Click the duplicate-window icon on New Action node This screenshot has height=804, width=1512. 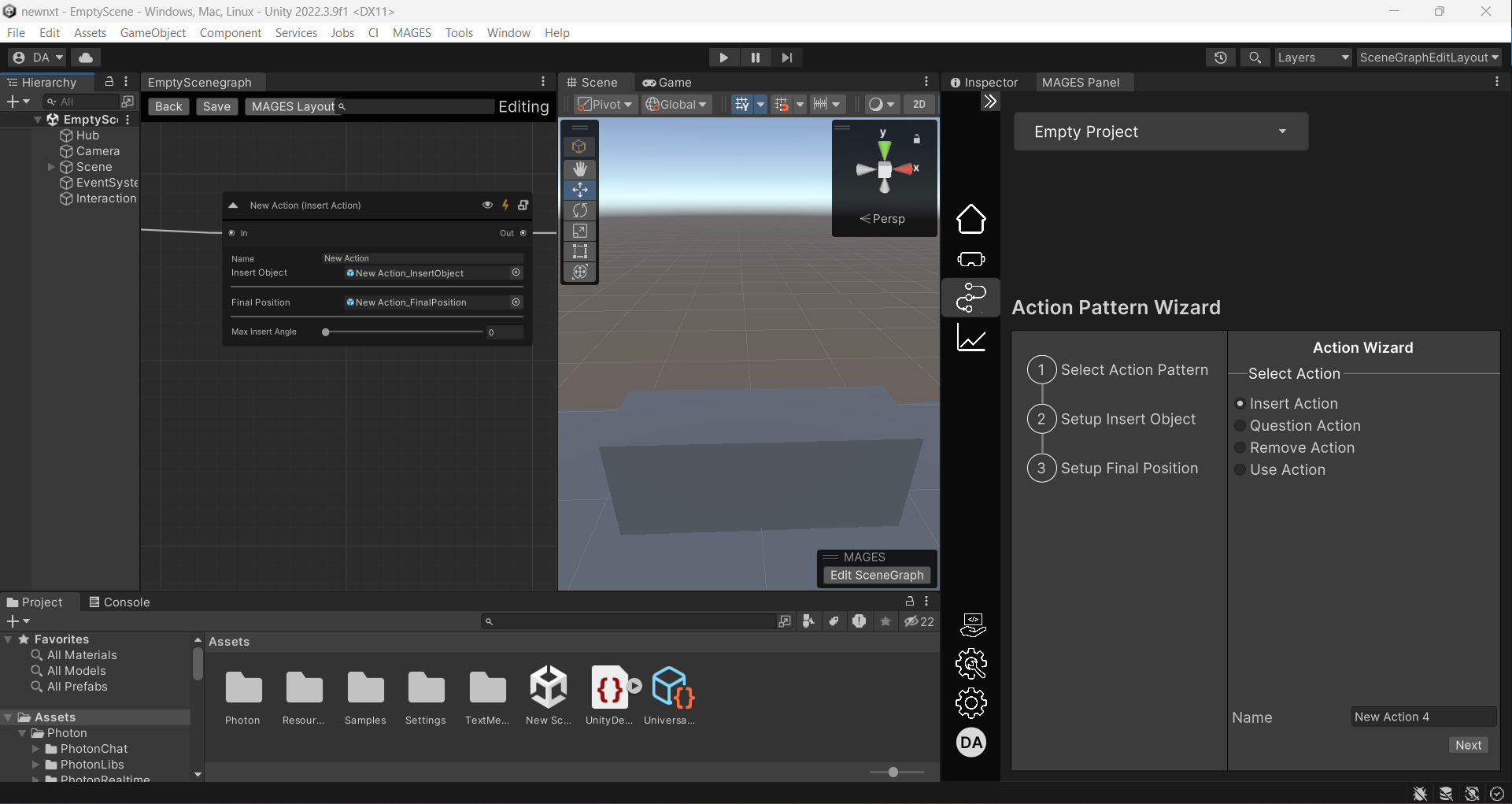point(523,205)
